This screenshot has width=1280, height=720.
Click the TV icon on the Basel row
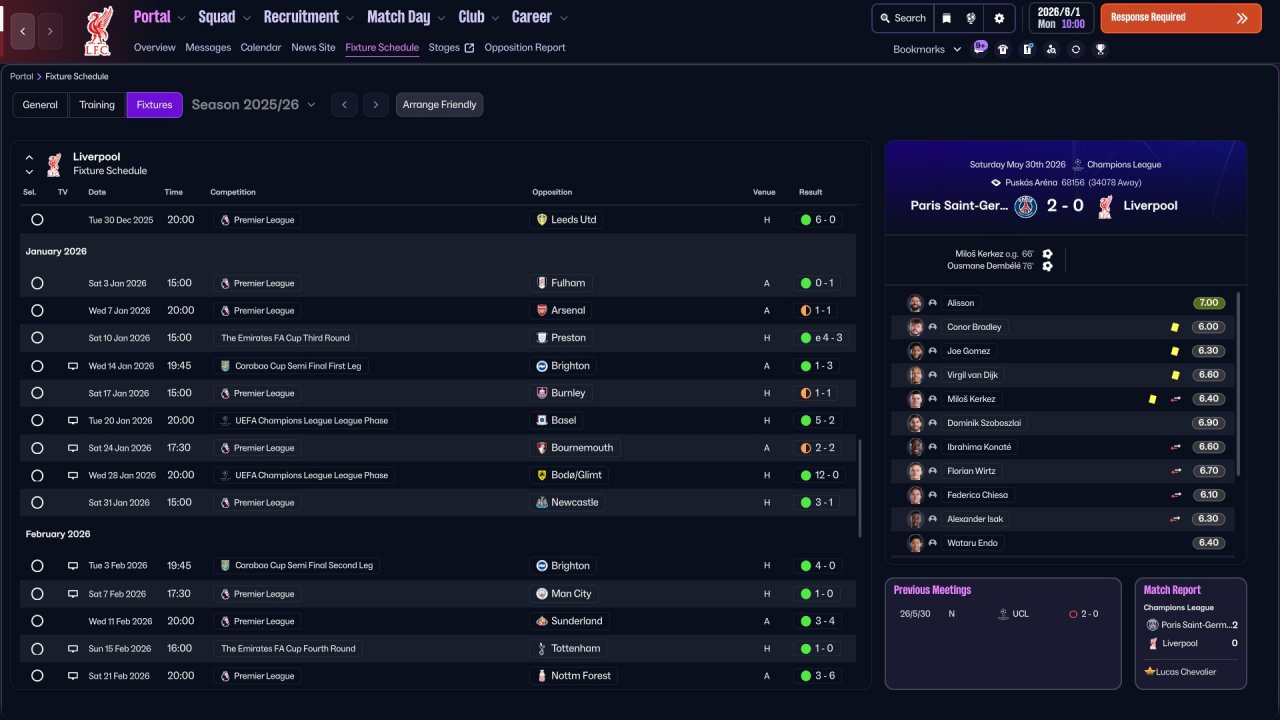coord(73,421)
